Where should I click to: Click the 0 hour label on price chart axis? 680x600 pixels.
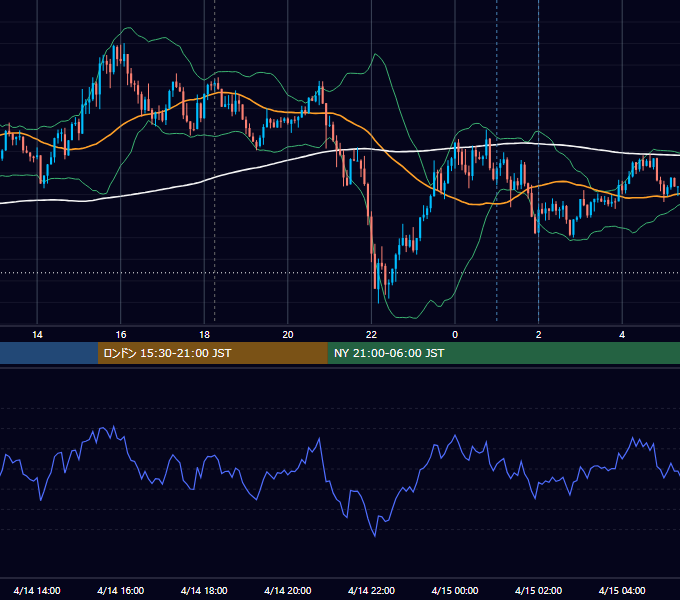pos(455,335)
